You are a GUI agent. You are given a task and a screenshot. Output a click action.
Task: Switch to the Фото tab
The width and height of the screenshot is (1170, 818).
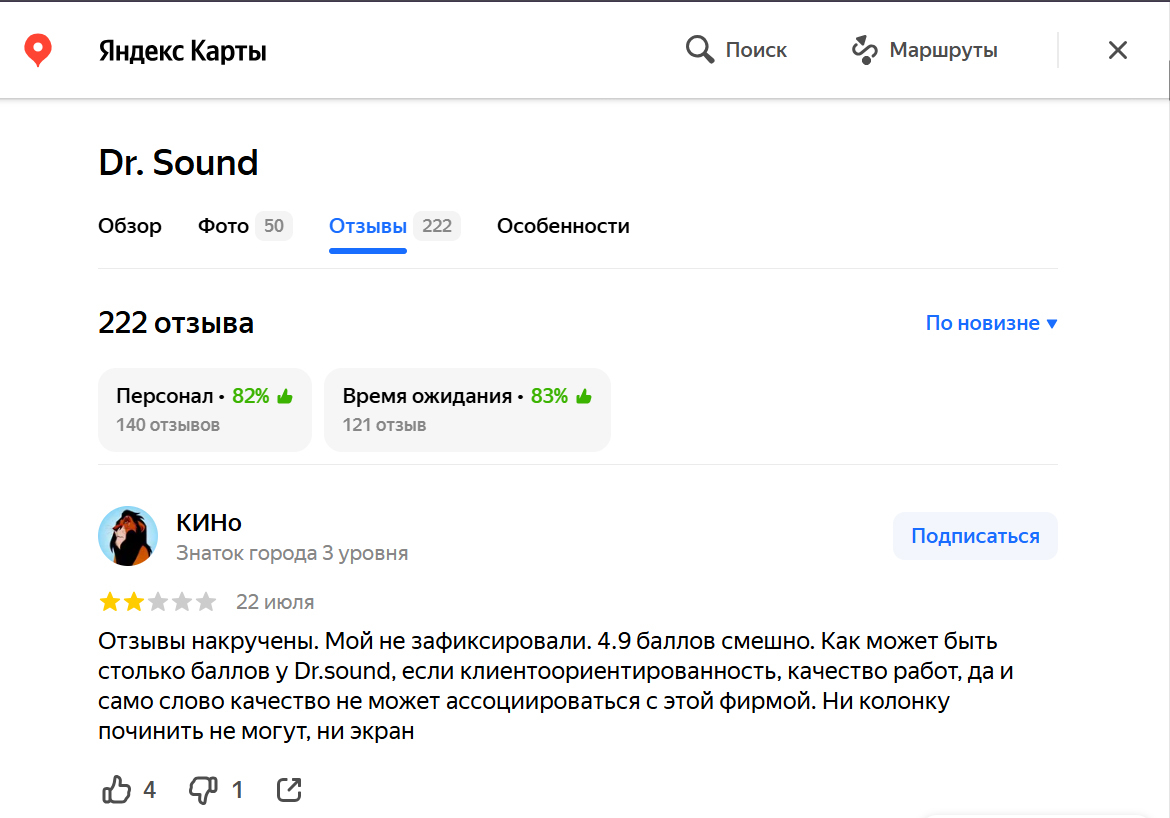[224, 226]
